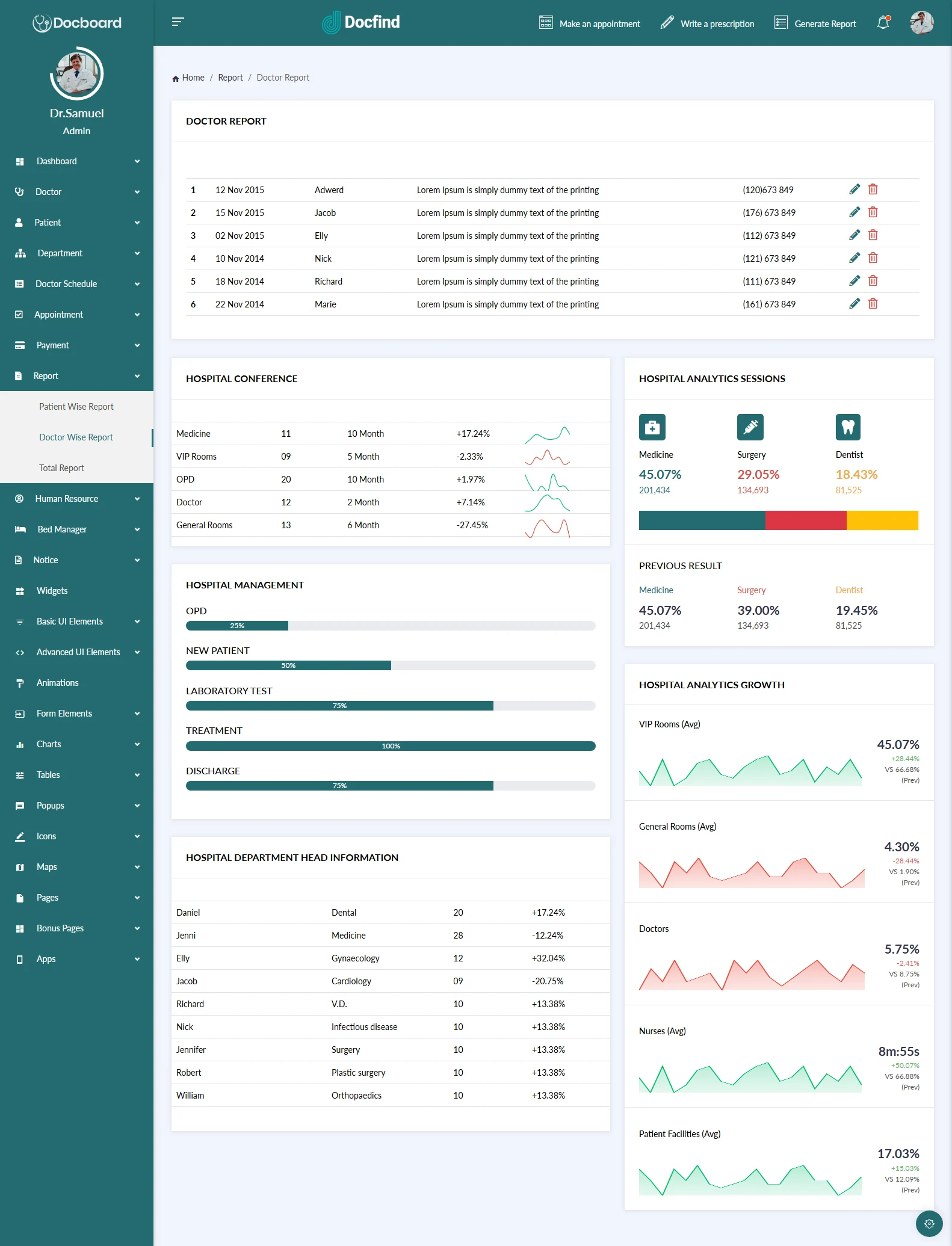Click the Laboratory Test progress bar
Image resolution: width=952 pixels, height=1246 pixels.
391,706
